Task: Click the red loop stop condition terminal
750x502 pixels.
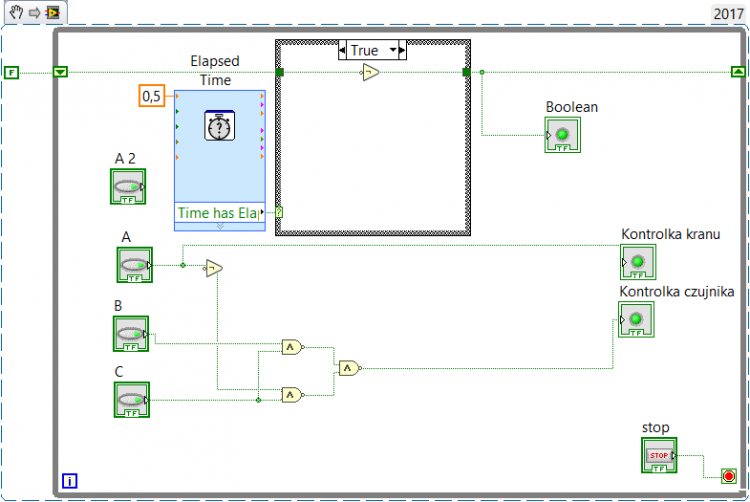Action: [x=728, y=476]
